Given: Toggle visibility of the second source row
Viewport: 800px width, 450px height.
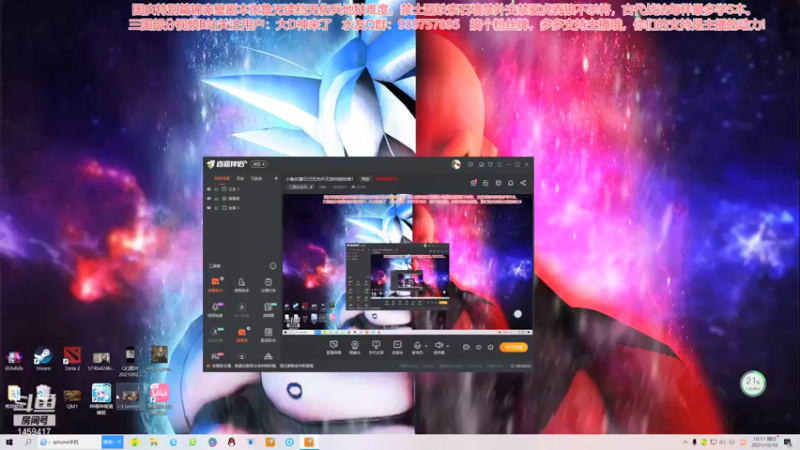Looking at the screenshot, I should tap(209, 198).
